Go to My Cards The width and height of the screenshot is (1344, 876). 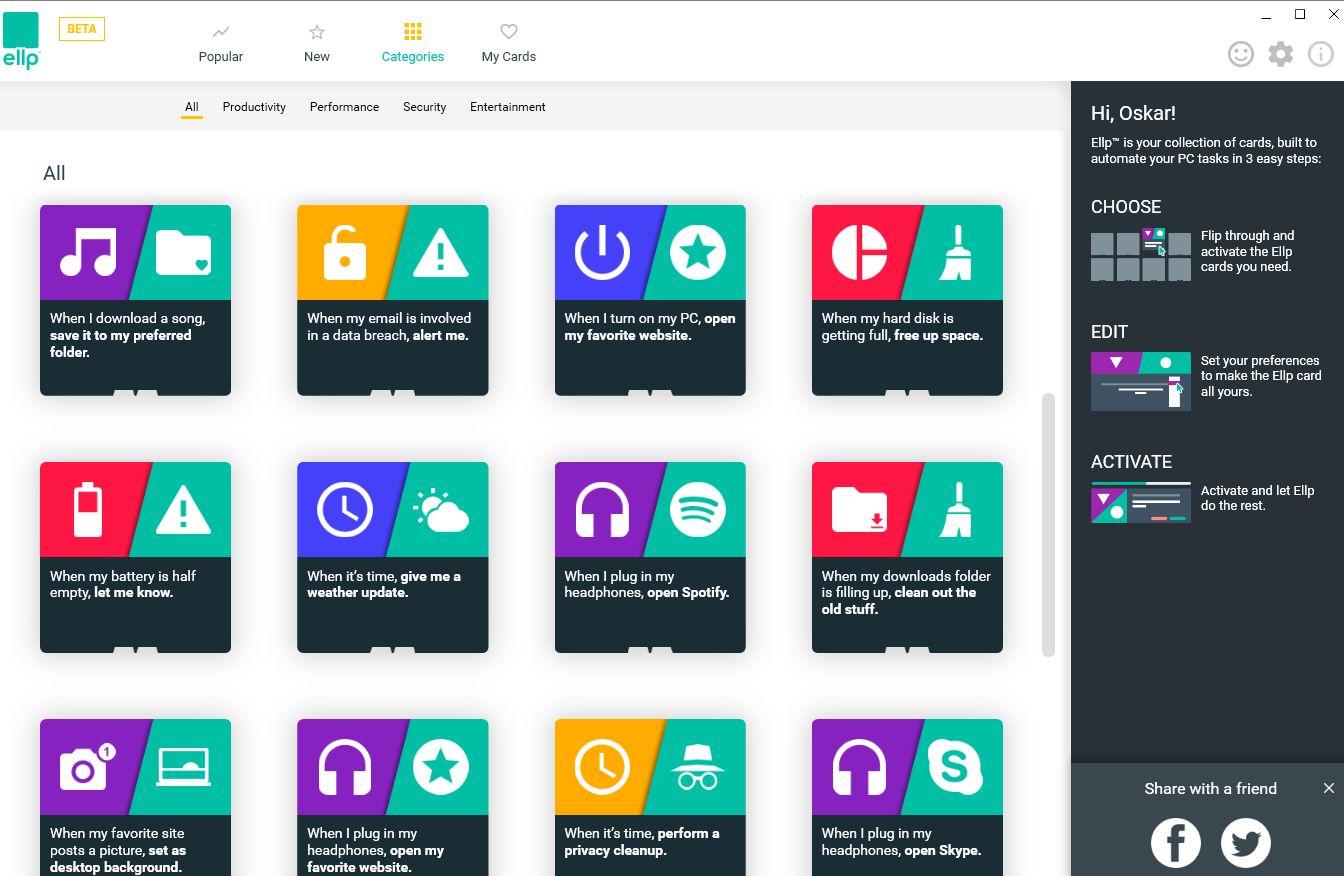(x=509, y=44)
